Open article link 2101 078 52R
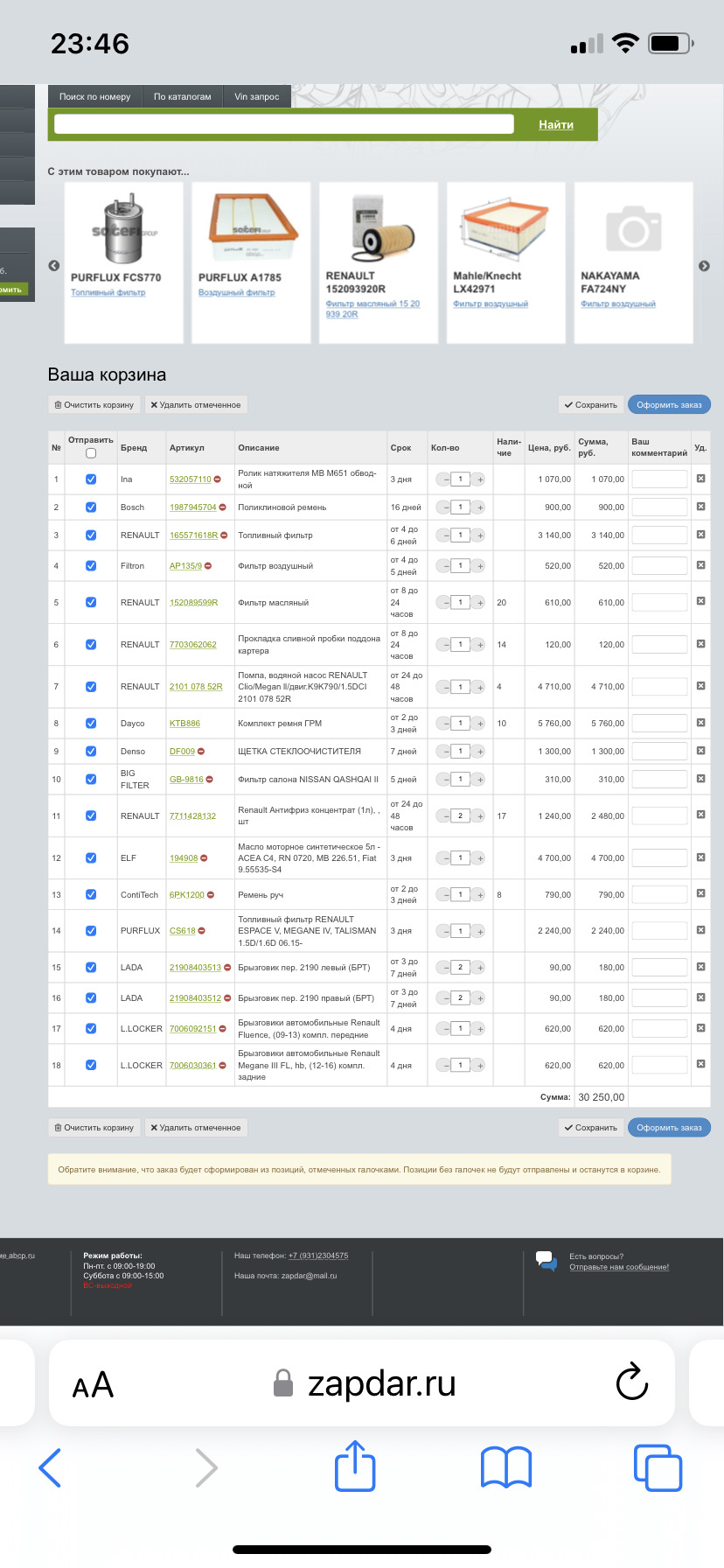 (x=196, y=687)
